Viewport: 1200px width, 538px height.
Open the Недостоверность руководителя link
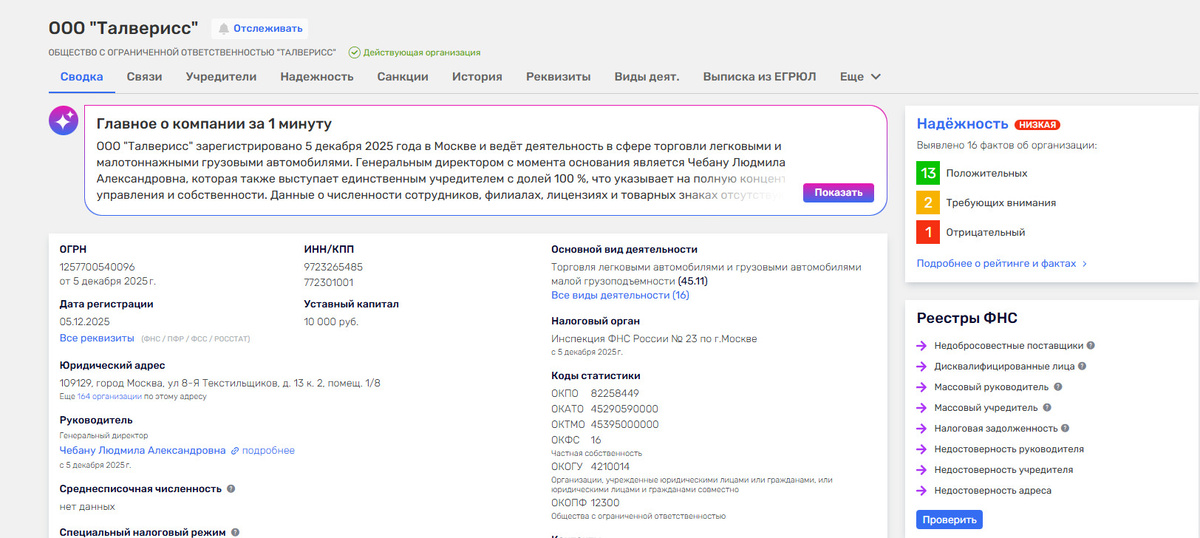pos(1009,449)
